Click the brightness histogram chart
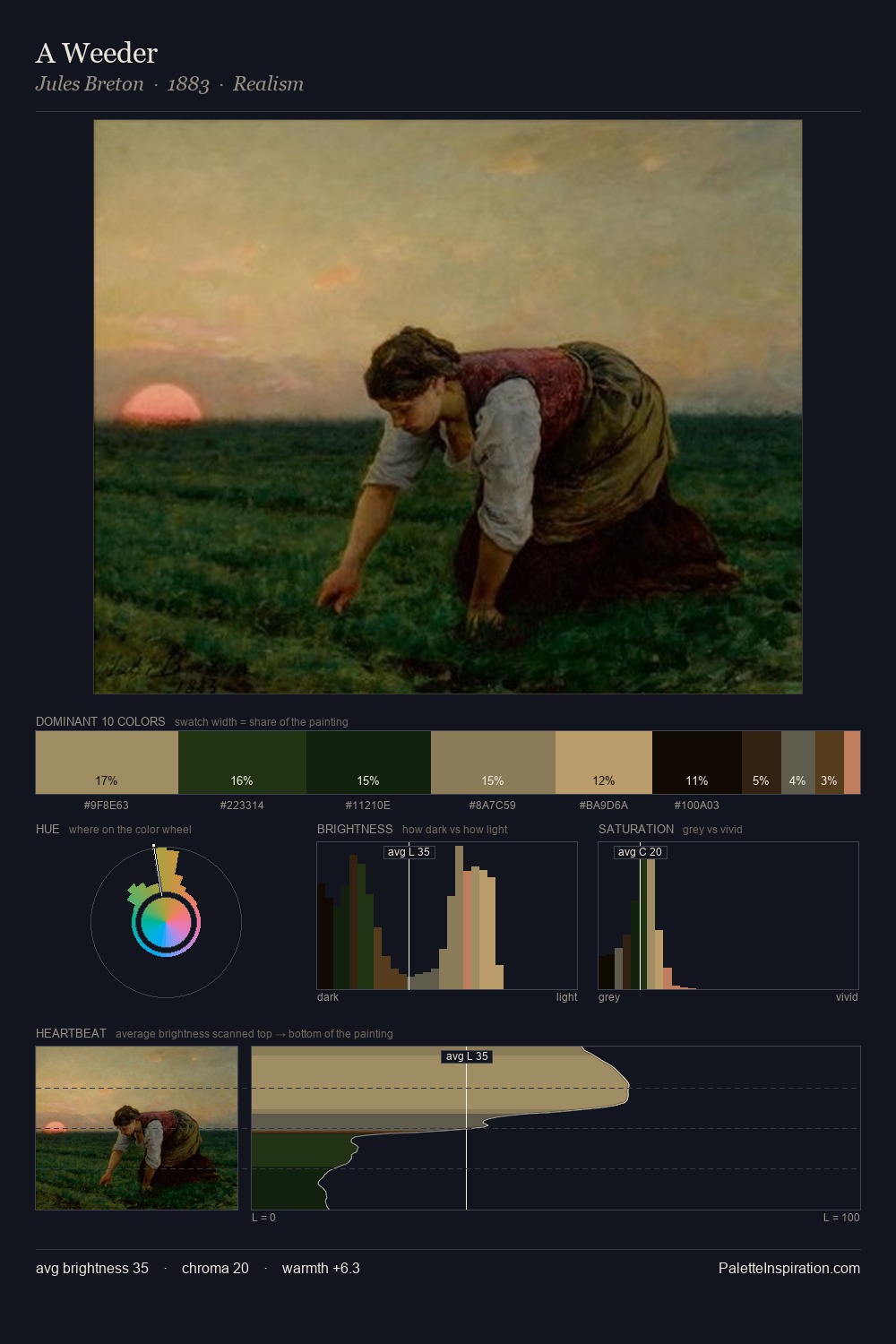The width and height of the screenshot is (896, 1344). click(447, 916)
